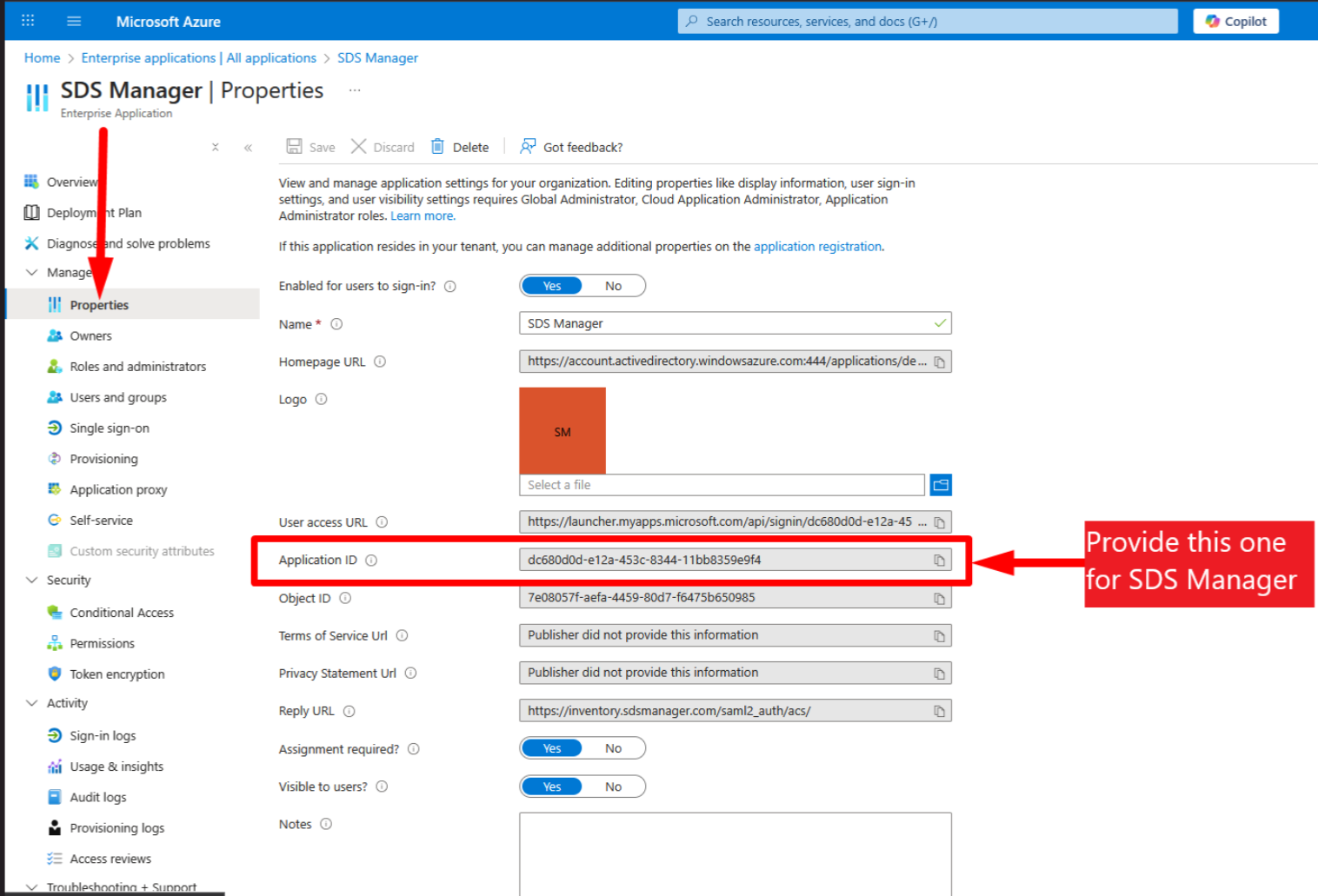This screenshot has height=896, width=1318.
Task: Set Enabled for users to sign-in to No
Action: click(614, 286)
